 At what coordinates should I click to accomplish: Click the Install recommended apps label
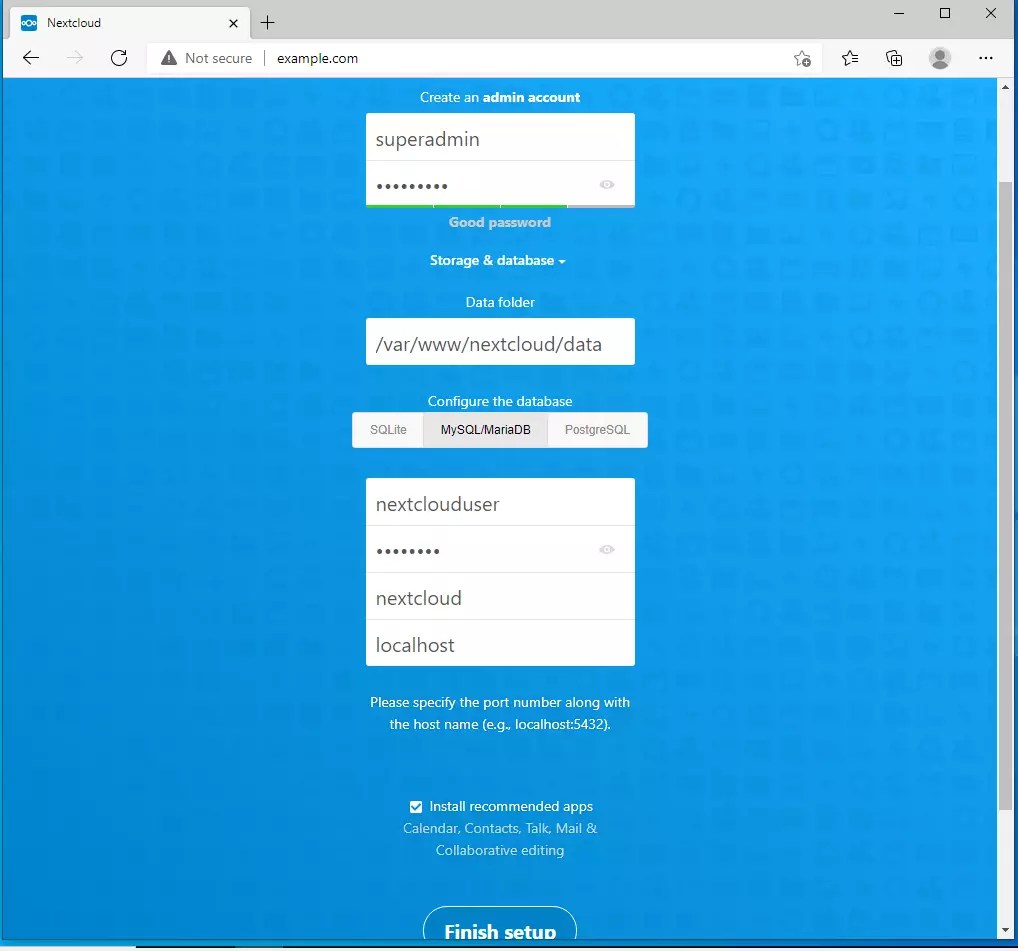511,806
